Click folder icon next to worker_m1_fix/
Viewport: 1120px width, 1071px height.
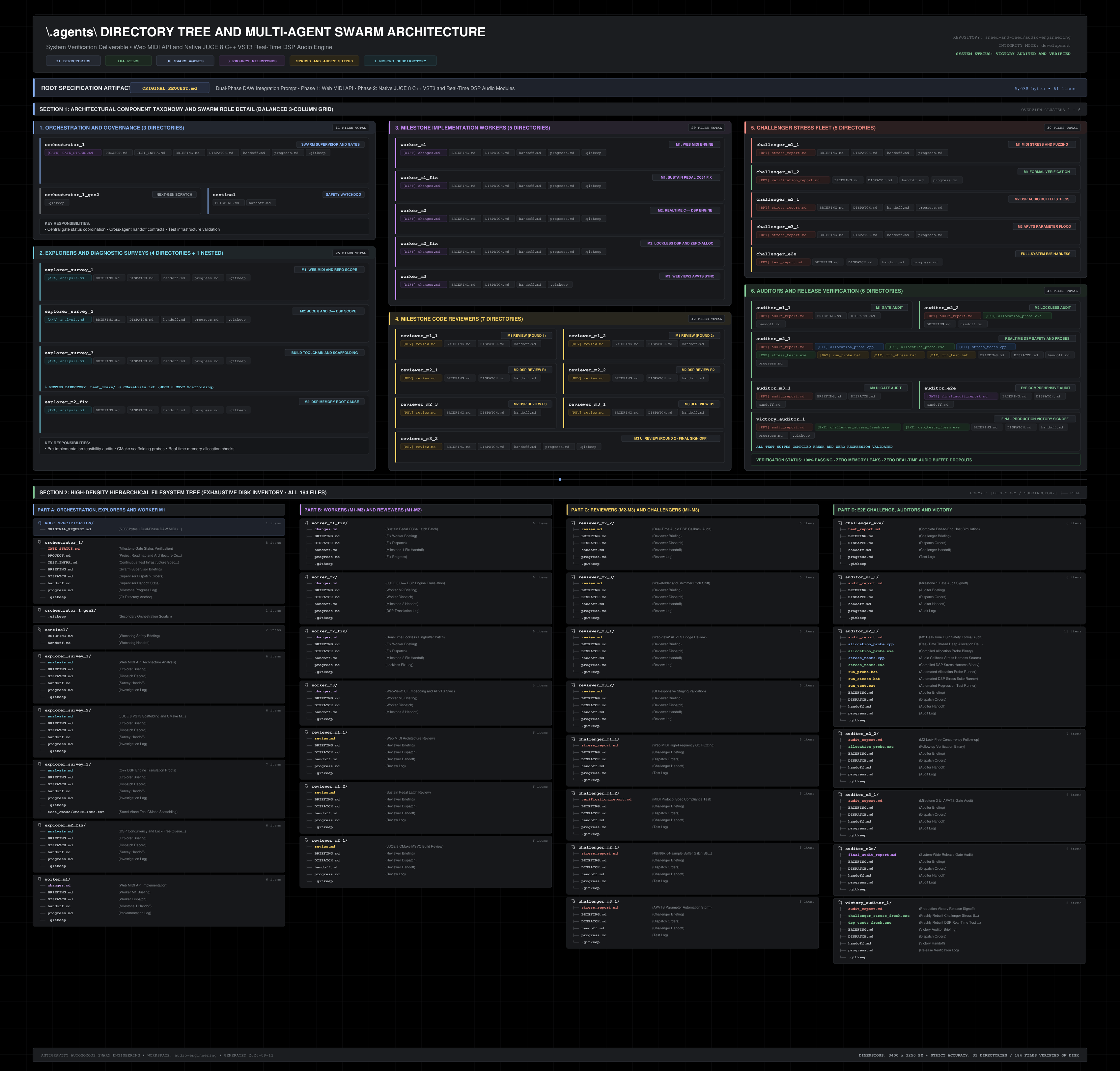point(307,523)
